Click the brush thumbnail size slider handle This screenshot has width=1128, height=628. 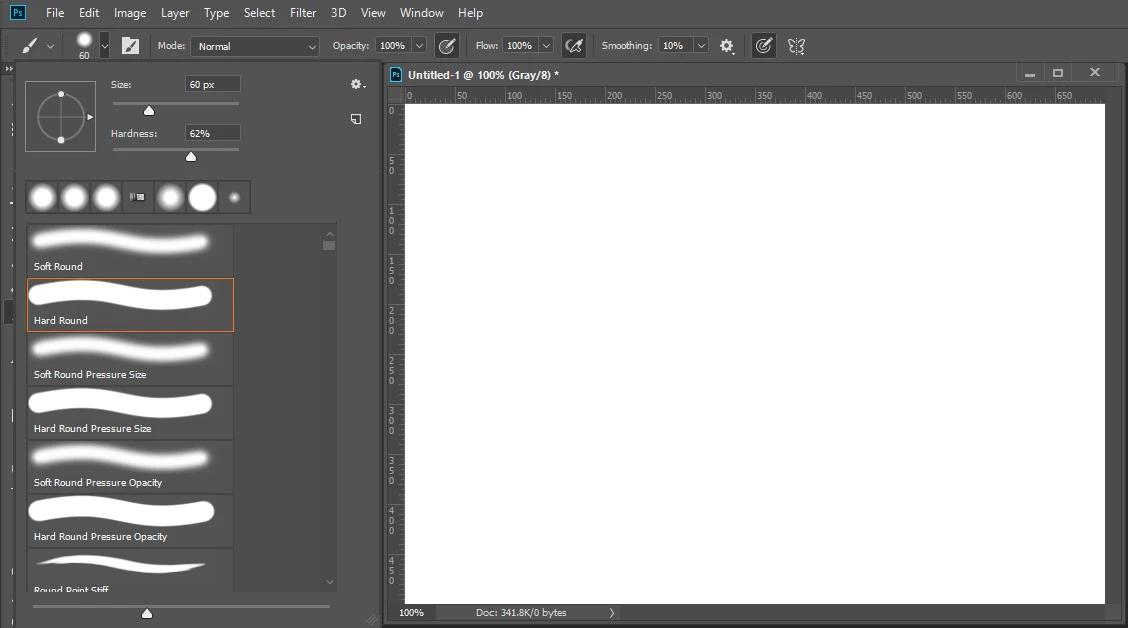pyautogui.click(x=147, y=614)
